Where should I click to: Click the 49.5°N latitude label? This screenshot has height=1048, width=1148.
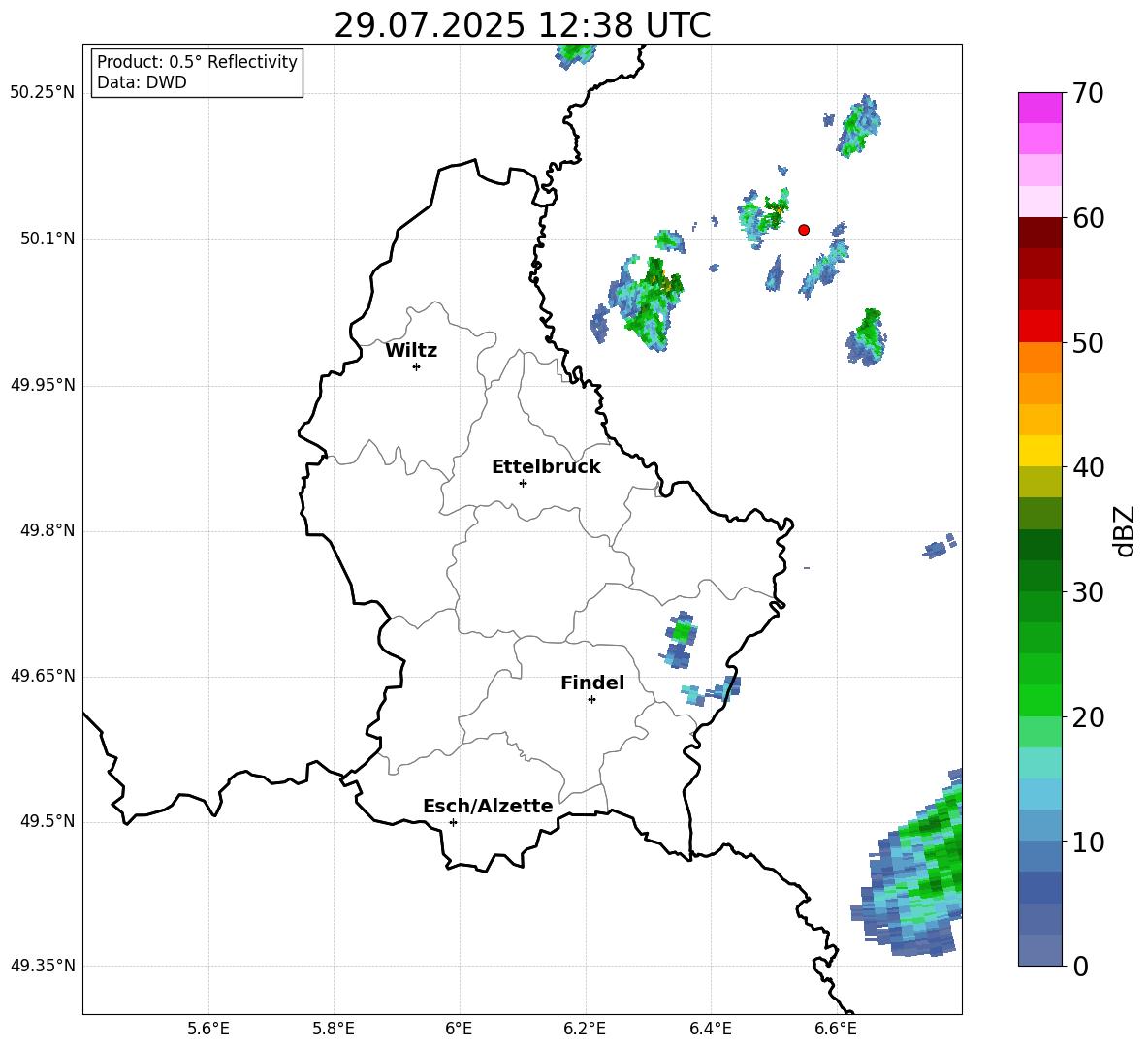point(47,821)
